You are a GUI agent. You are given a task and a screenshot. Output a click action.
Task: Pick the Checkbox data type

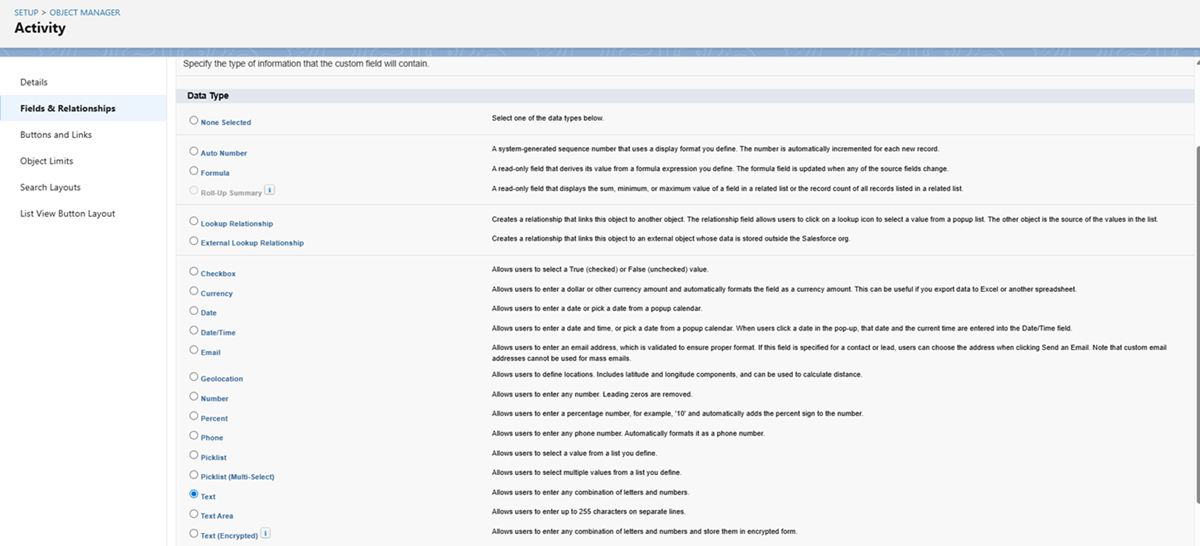pos(194,271)
